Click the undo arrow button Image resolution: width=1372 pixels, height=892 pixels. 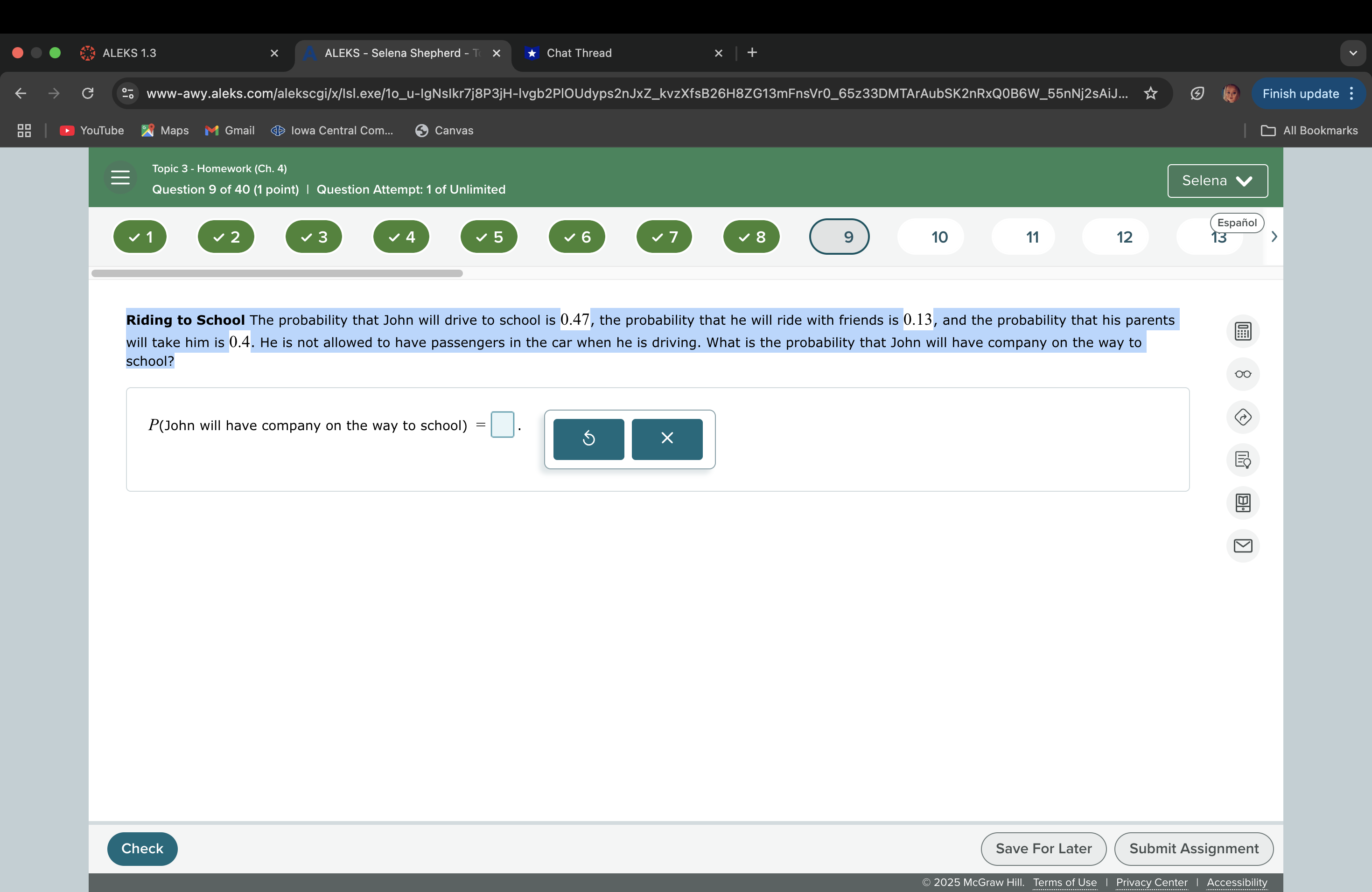tap(588, 439)
